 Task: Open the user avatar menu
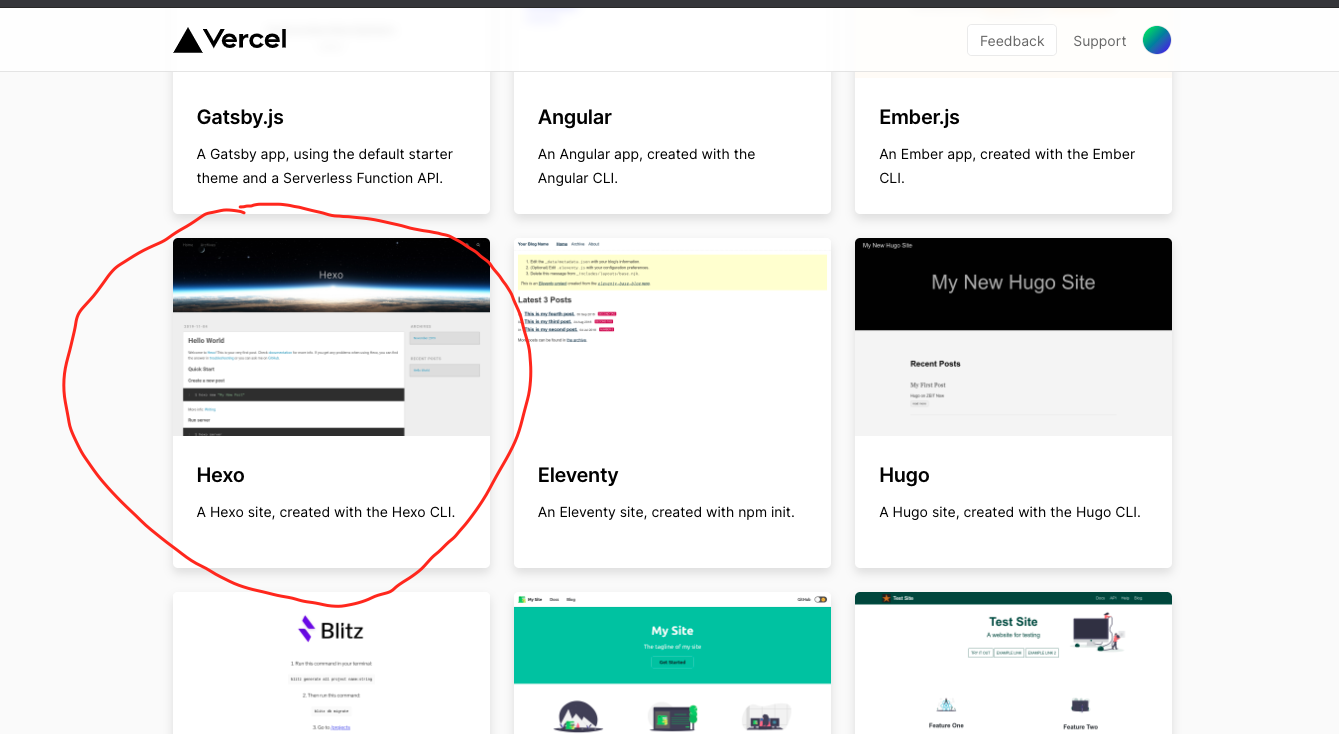pos(1157,40)
